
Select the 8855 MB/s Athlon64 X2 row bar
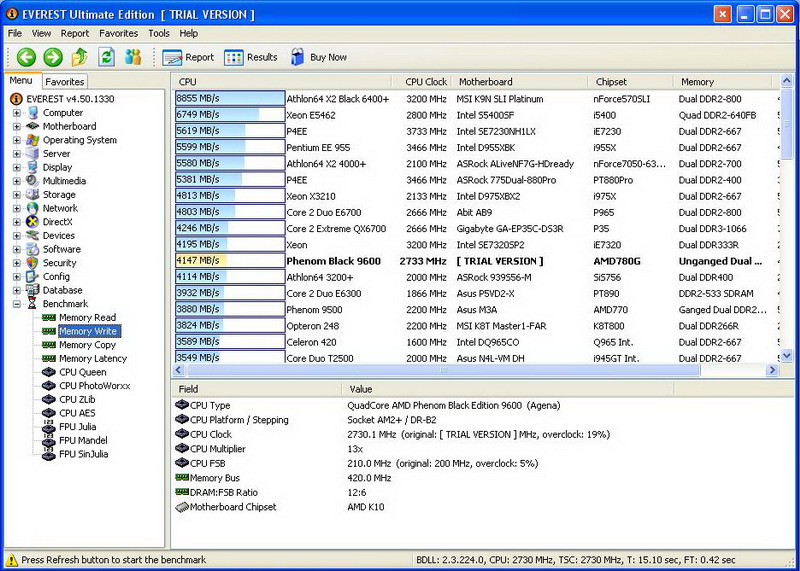(230, 99)
